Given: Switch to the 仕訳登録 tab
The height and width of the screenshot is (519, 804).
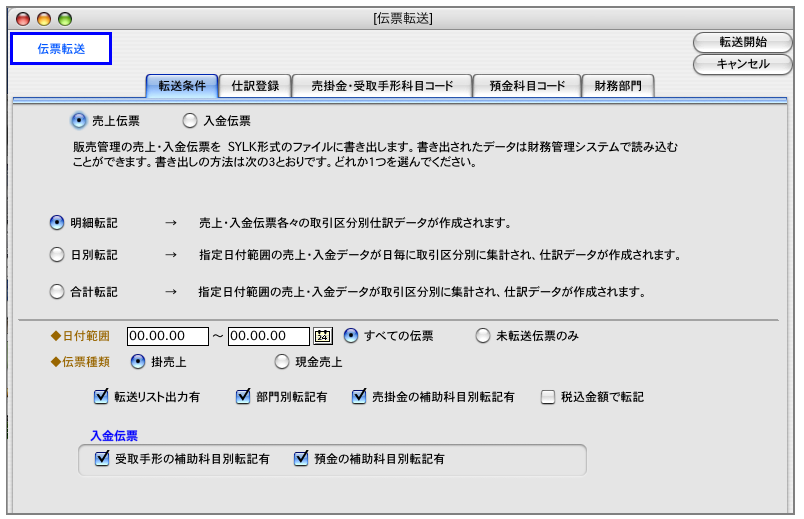Looking at the screenshot, I should click(x=255, y=86).
